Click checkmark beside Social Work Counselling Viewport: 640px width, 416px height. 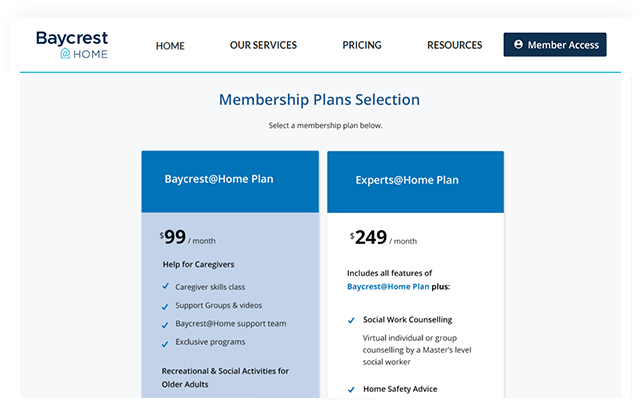[351, 320]
